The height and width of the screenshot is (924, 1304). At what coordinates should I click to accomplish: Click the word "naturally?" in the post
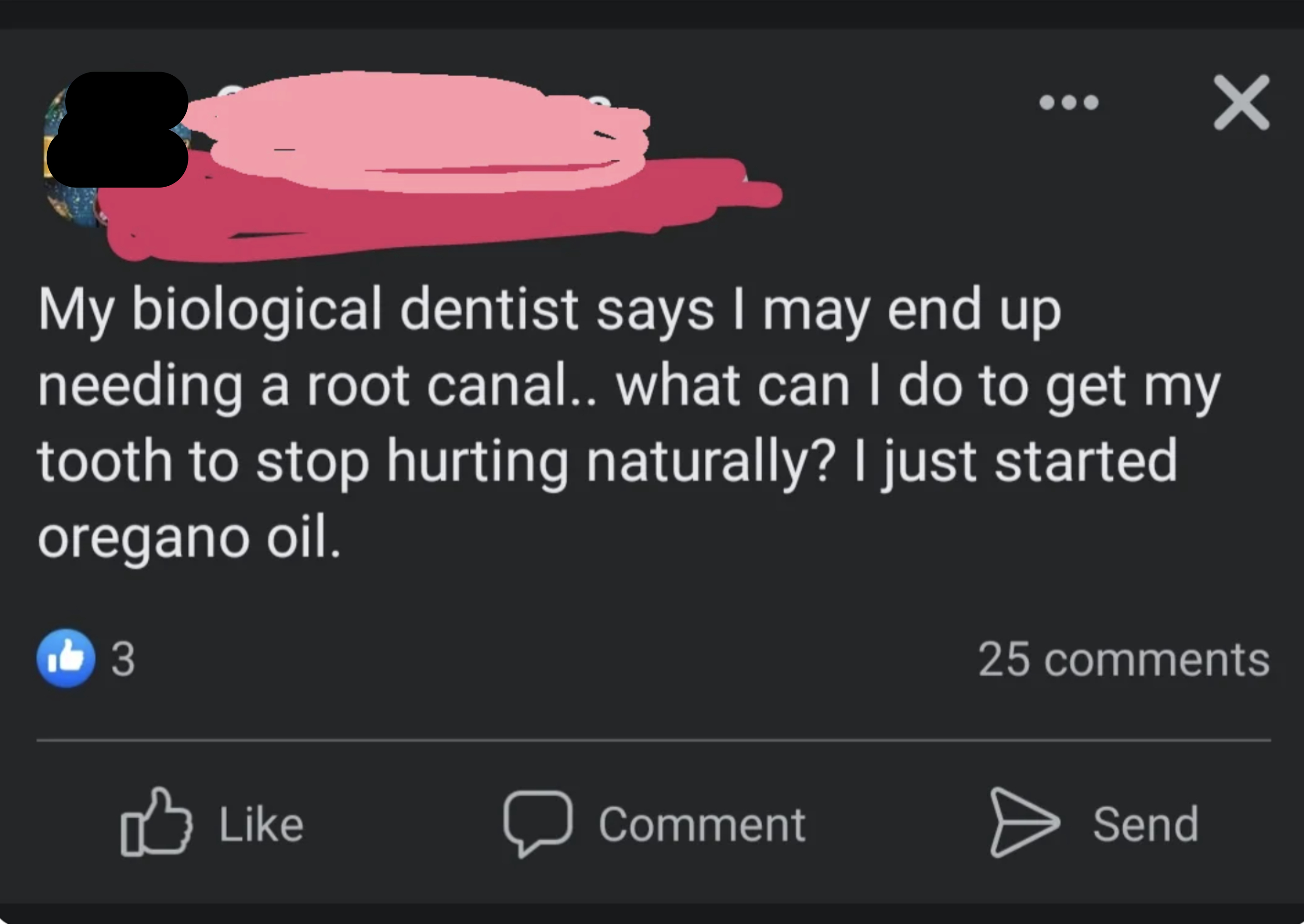(710, 461)
